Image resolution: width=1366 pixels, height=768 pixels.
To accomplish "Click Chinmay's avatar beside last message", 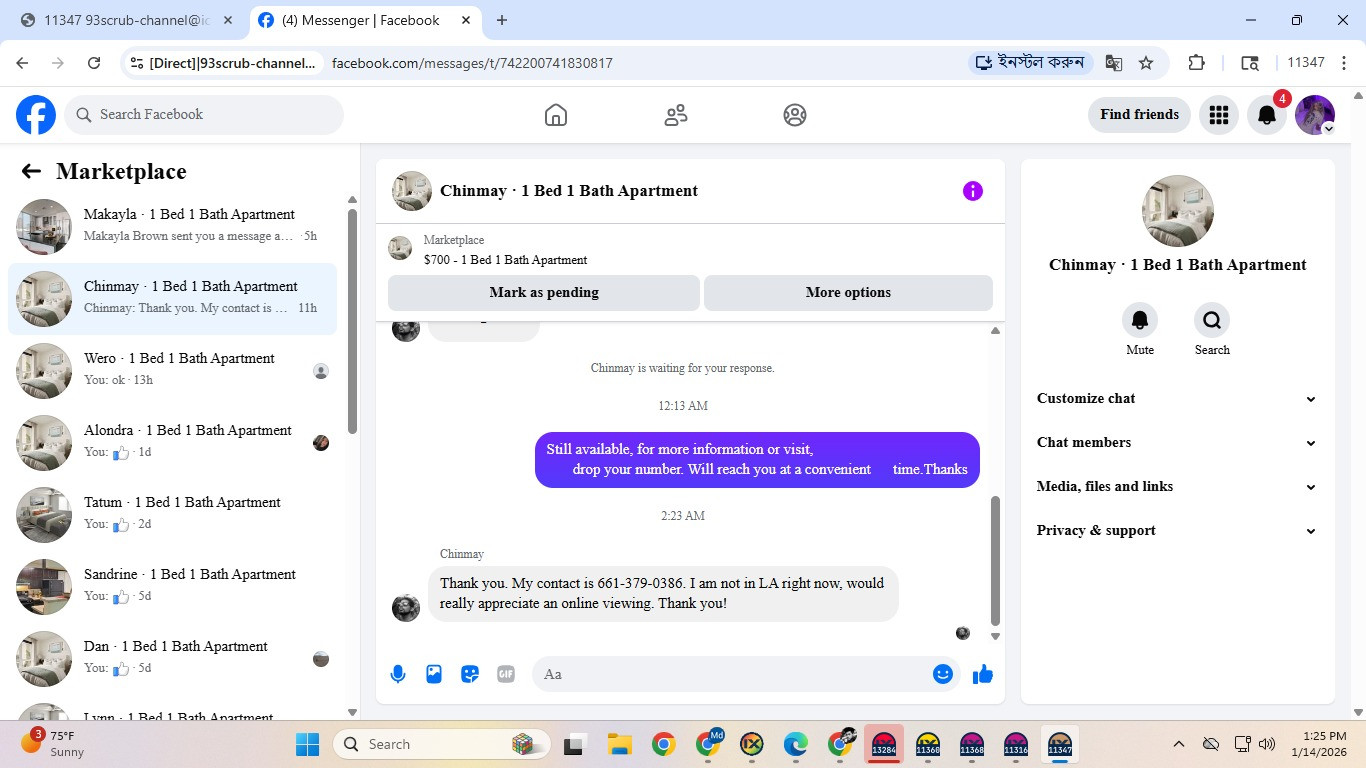I will [x=406, y=607].
